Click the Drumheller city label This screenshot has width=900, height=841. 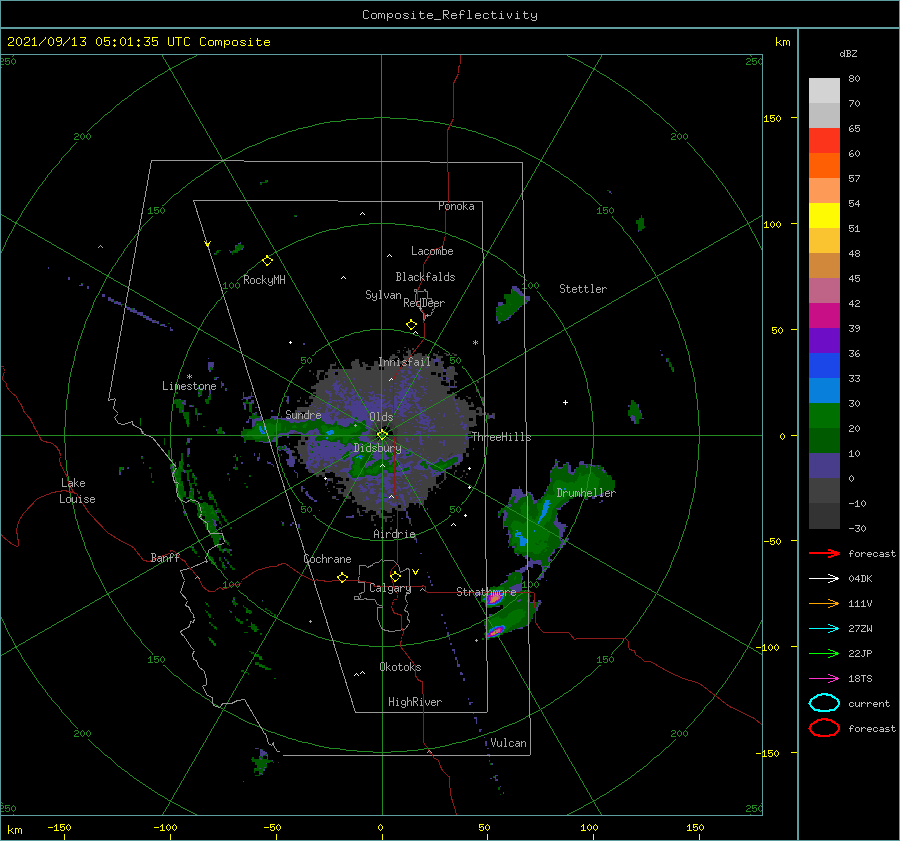(x=586, y=493)
